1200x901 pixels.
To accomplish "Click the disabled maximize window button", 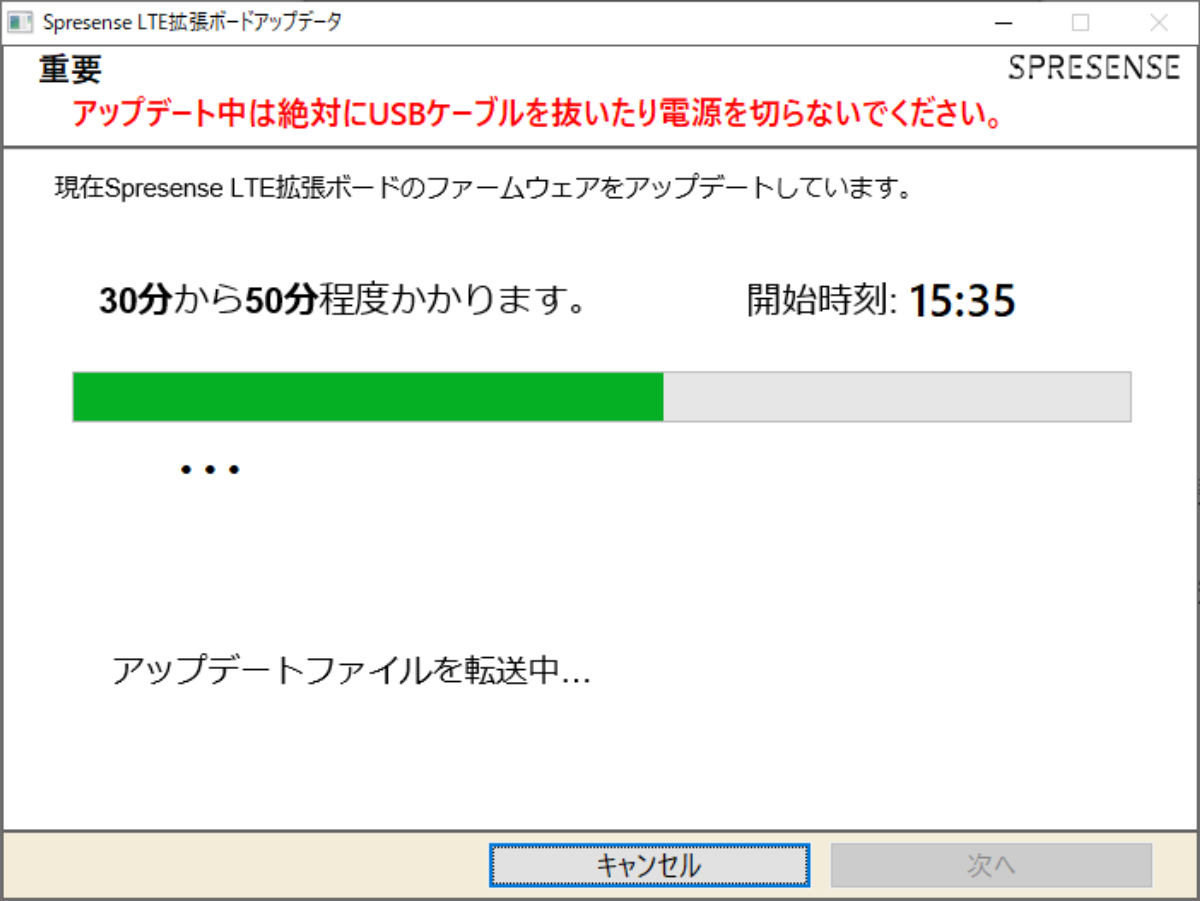I will click(1080, 22).
